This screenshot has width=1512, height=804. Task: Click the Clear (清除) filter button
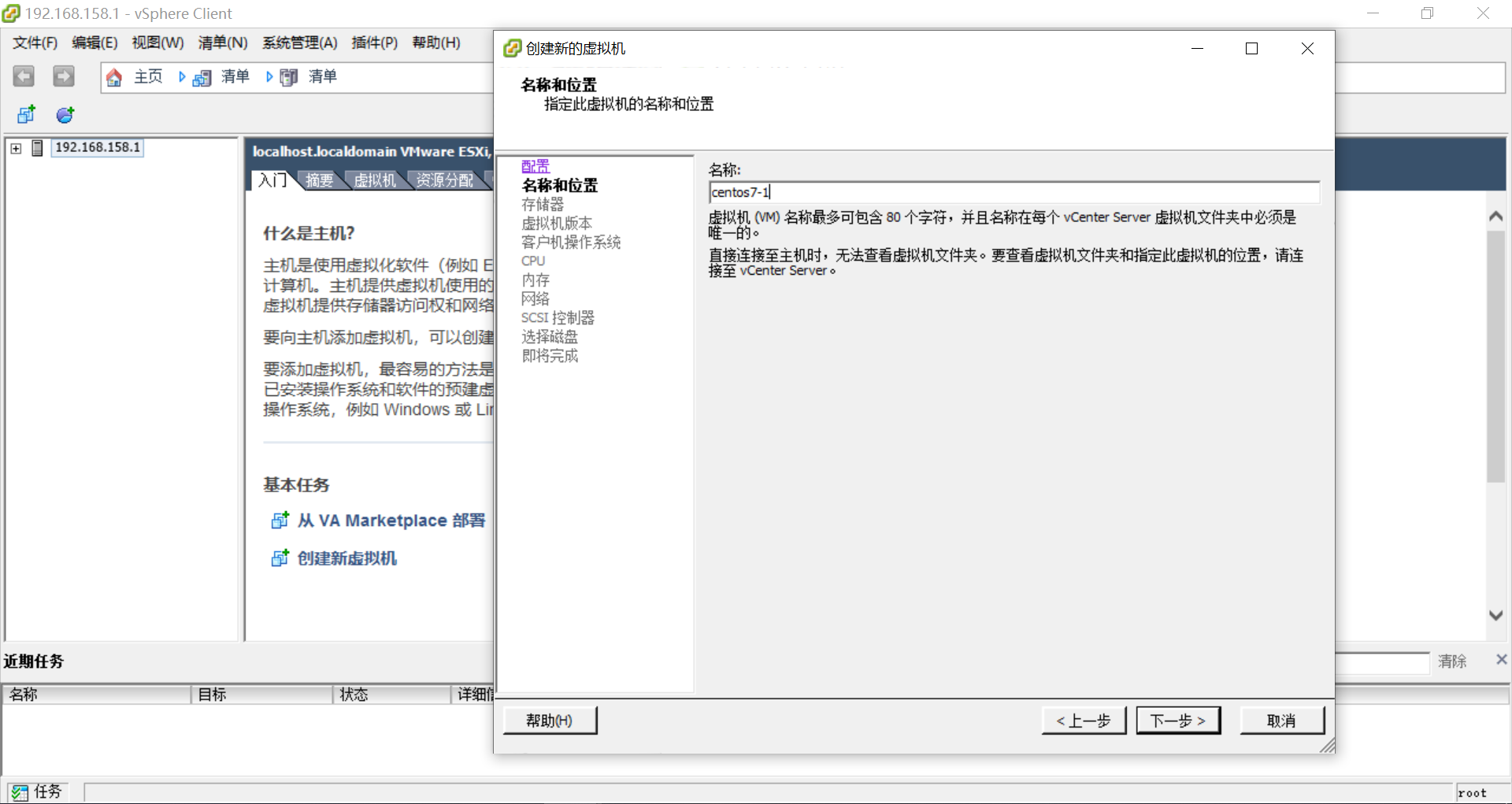[x=1452, y=661]
